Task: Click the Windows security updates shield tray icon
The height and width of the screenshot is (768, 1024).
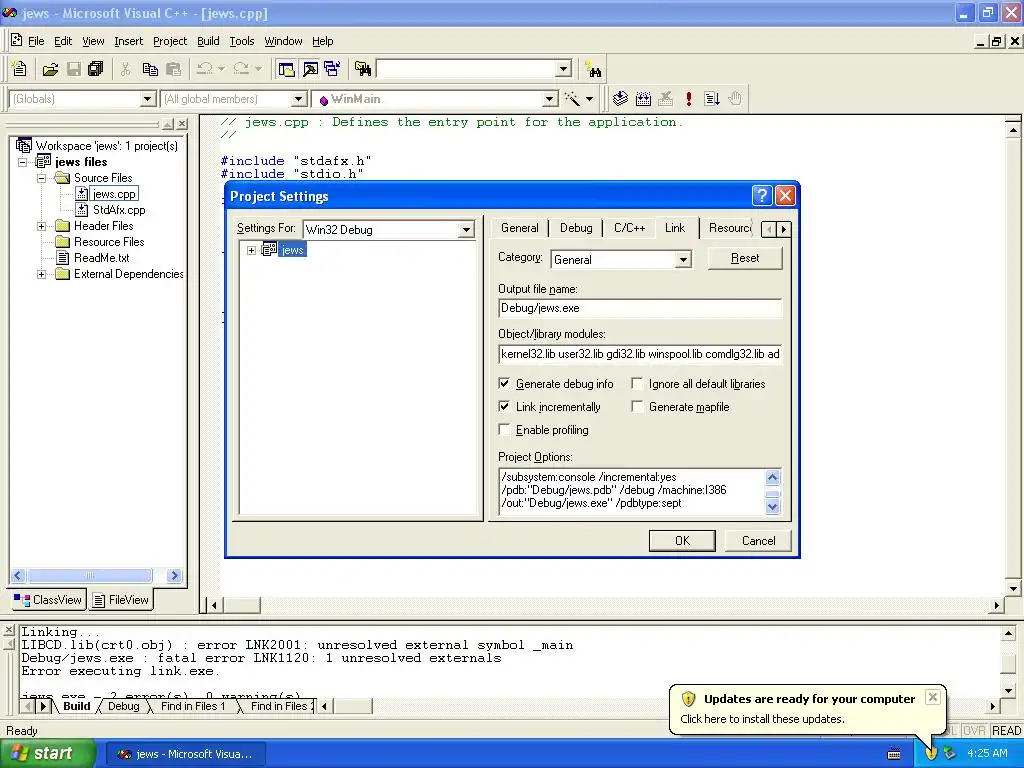Action: coord(931,753)
